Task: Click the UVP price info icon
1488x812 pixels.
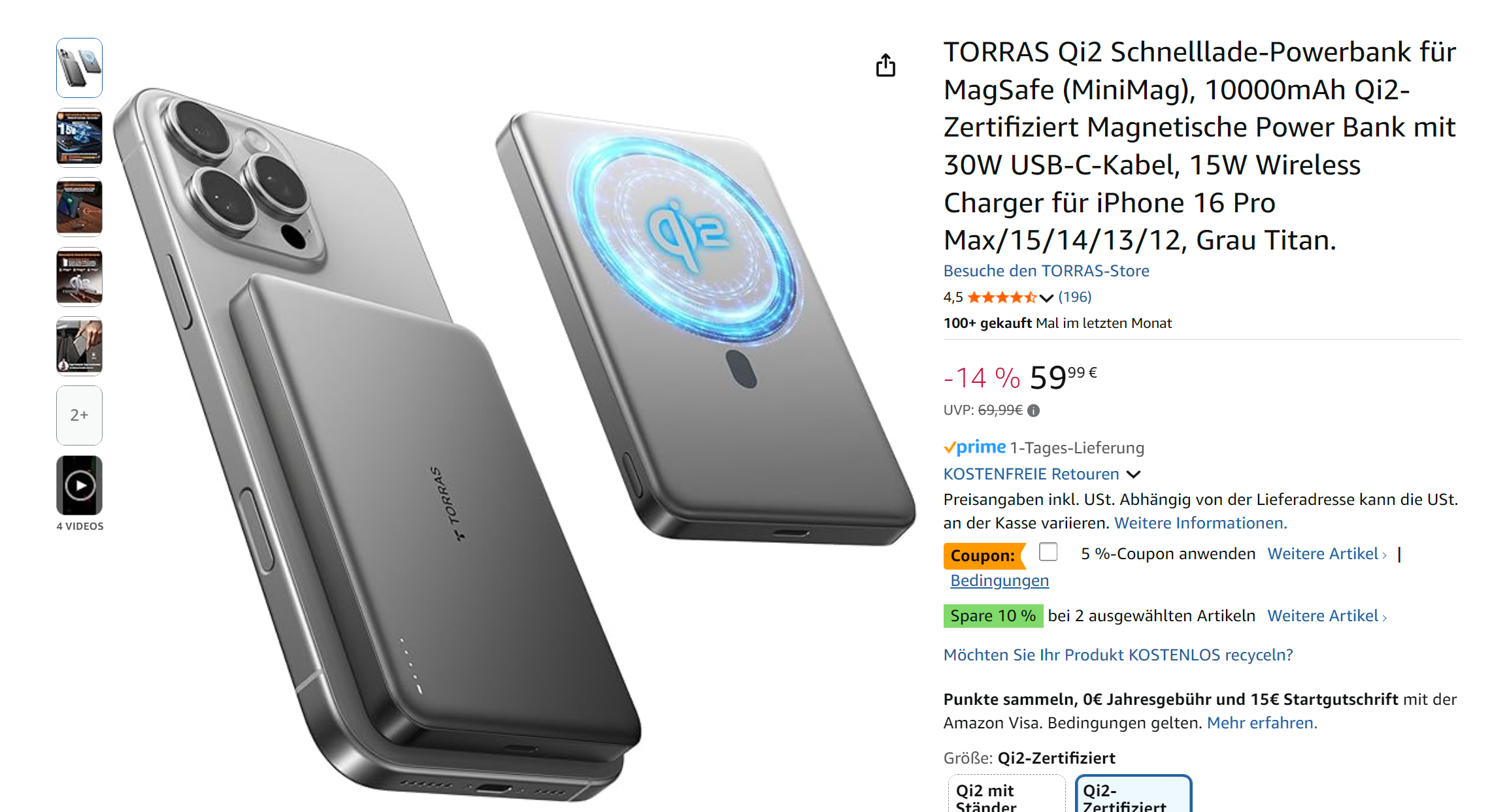Action: [x=1033, y=410]
